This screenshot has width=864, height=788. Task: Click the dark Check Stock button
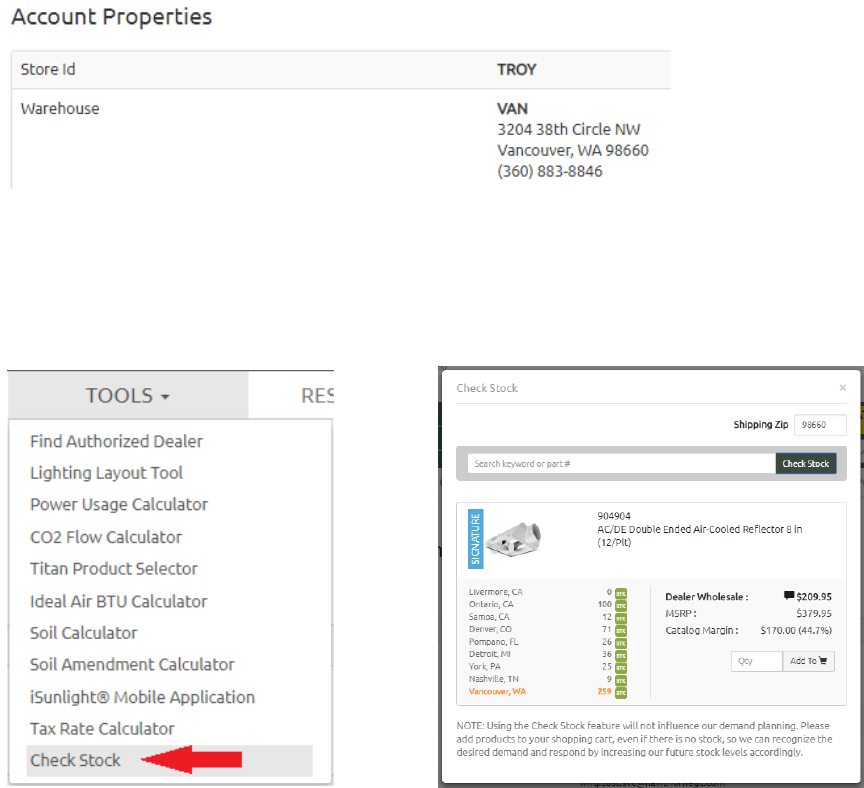tap(806, 463)
